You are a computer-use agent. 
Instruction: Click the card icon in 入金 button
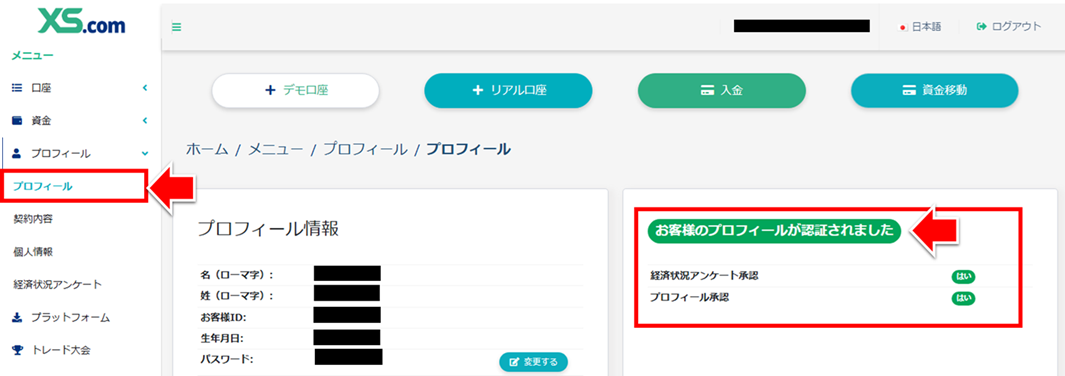(x=707, y=90)
